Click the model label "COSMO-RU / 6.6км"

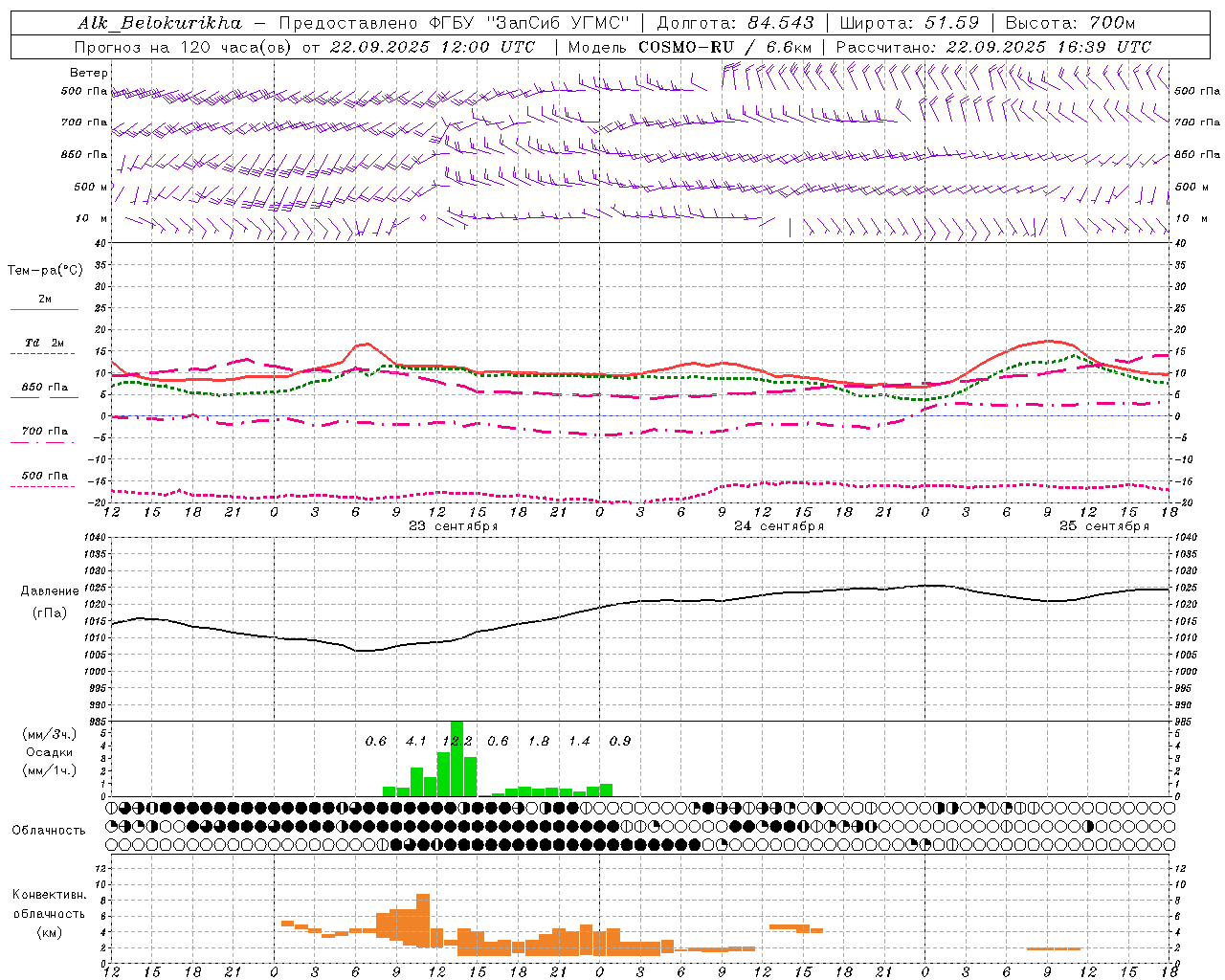724,47
